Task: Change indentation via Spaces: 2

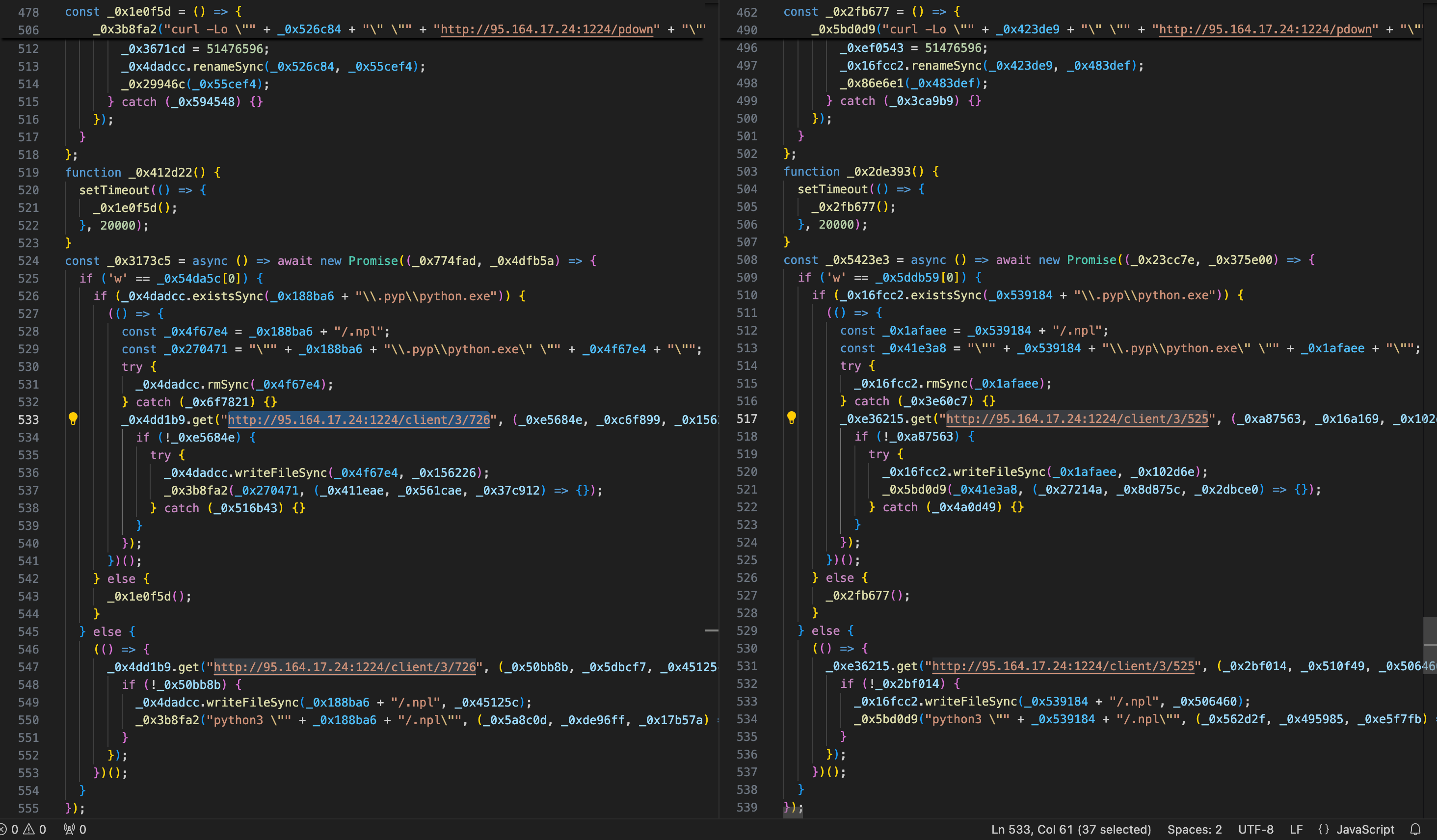Action: tap(1194, 829)
